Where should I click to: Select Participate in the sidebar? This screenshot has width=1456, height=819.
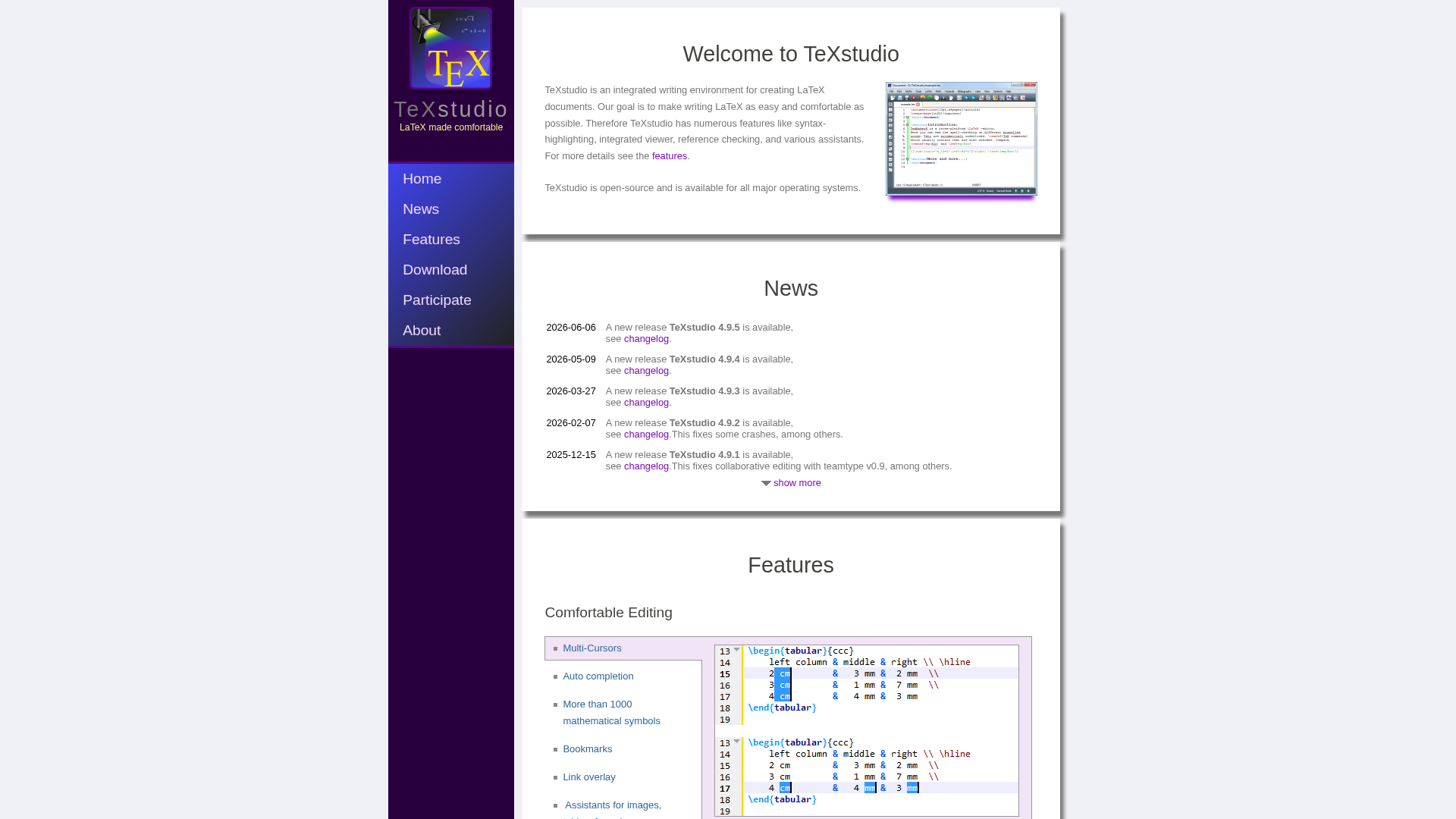[451, 300]
